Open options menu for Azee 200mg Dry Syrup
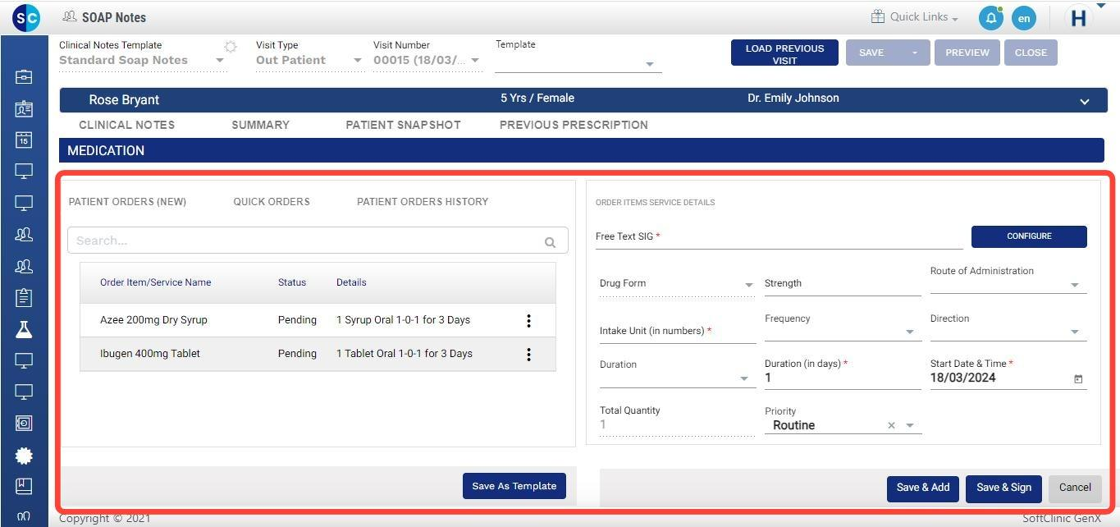The height and width of the screenshot is (527, 1120). [528, 321]
